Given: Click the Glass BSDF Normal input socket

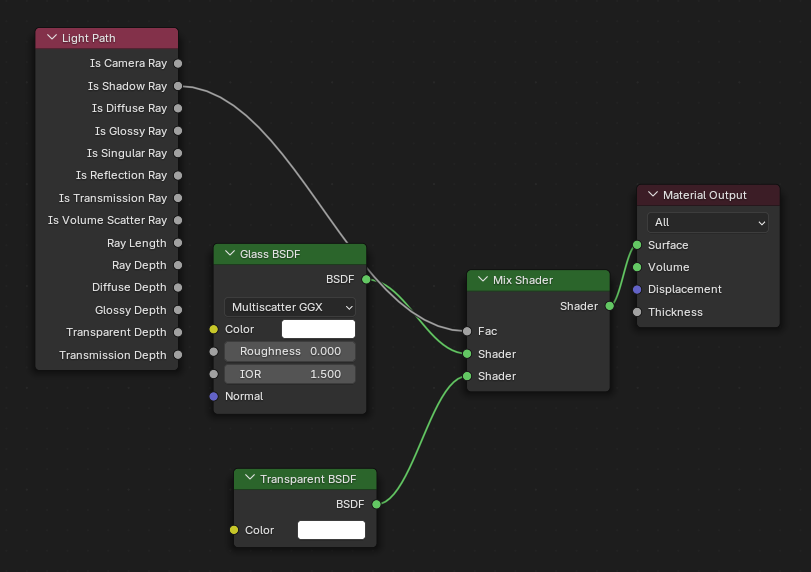Looking at the screenshot, I should [x=214, y=396].
